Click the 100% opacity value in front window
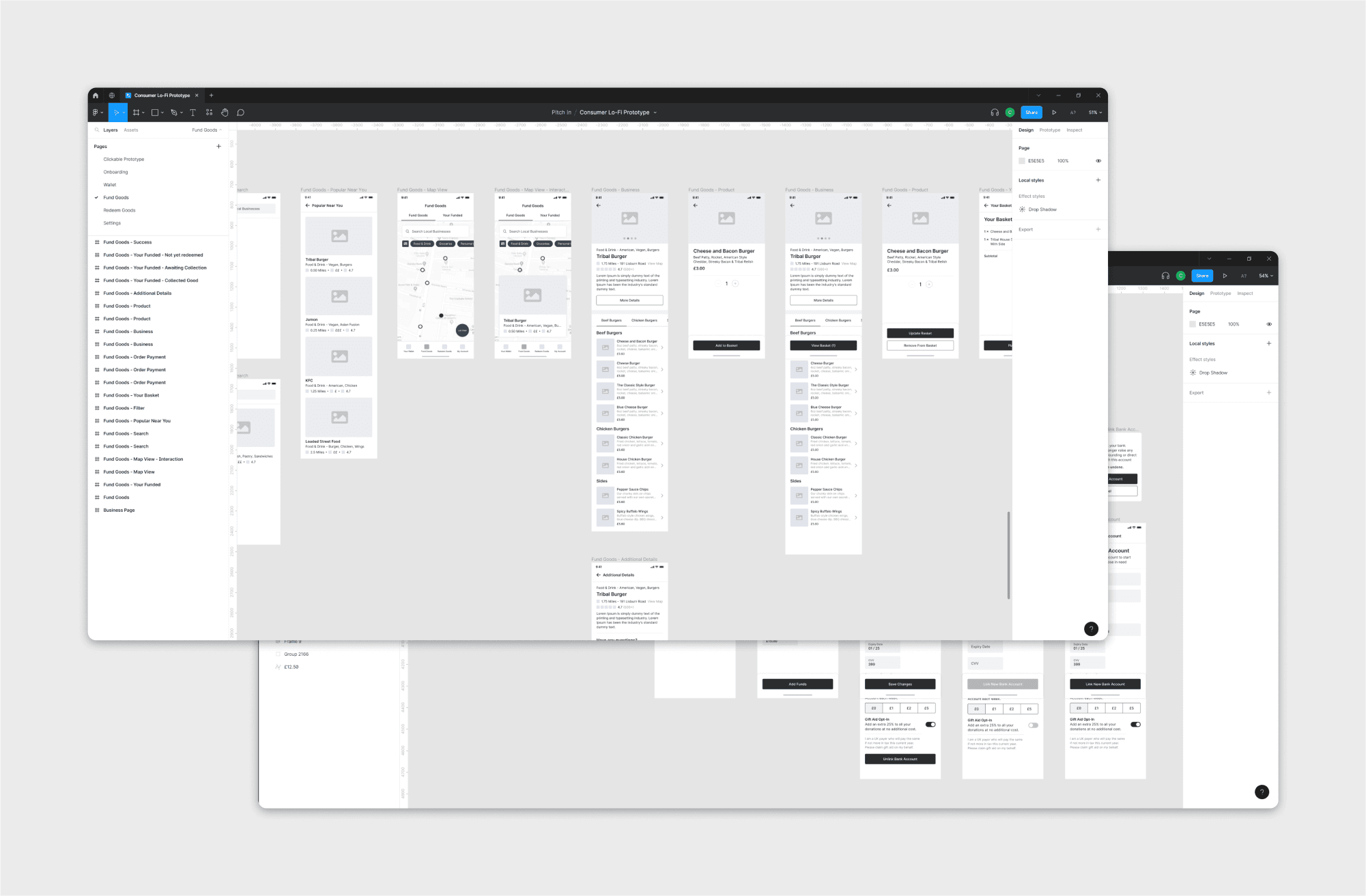Image resolution: width=1366 pixels, height=896 pixels. coord(1063,161)
